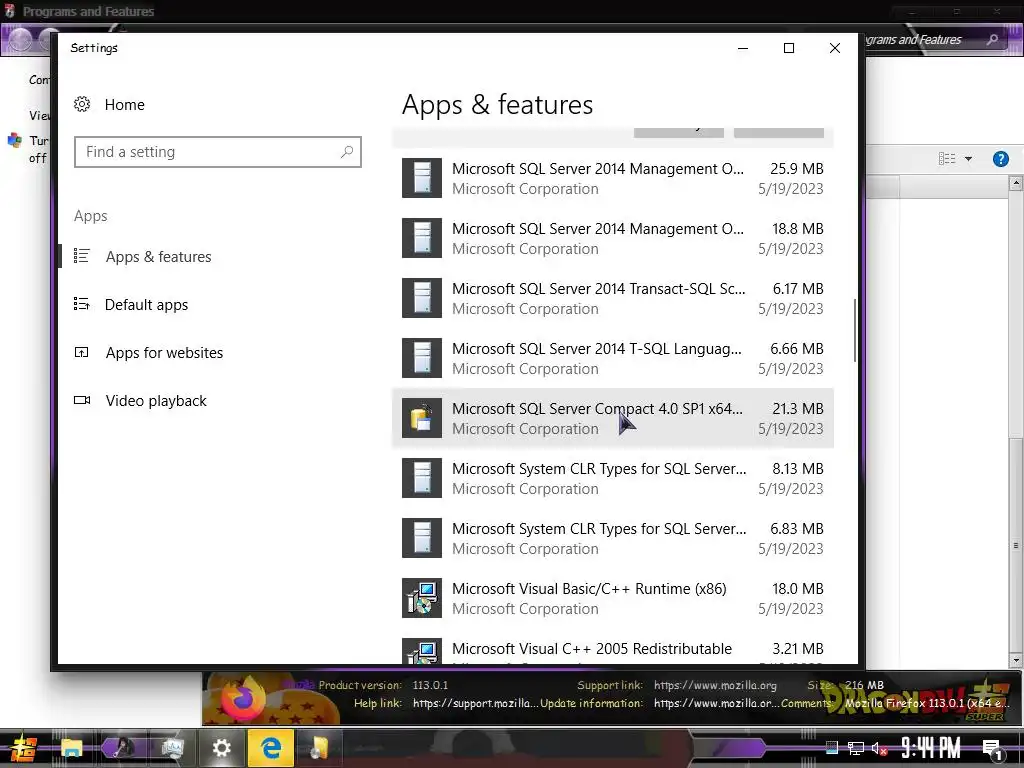Click the 9:44 PM clock

click(931, 748)
